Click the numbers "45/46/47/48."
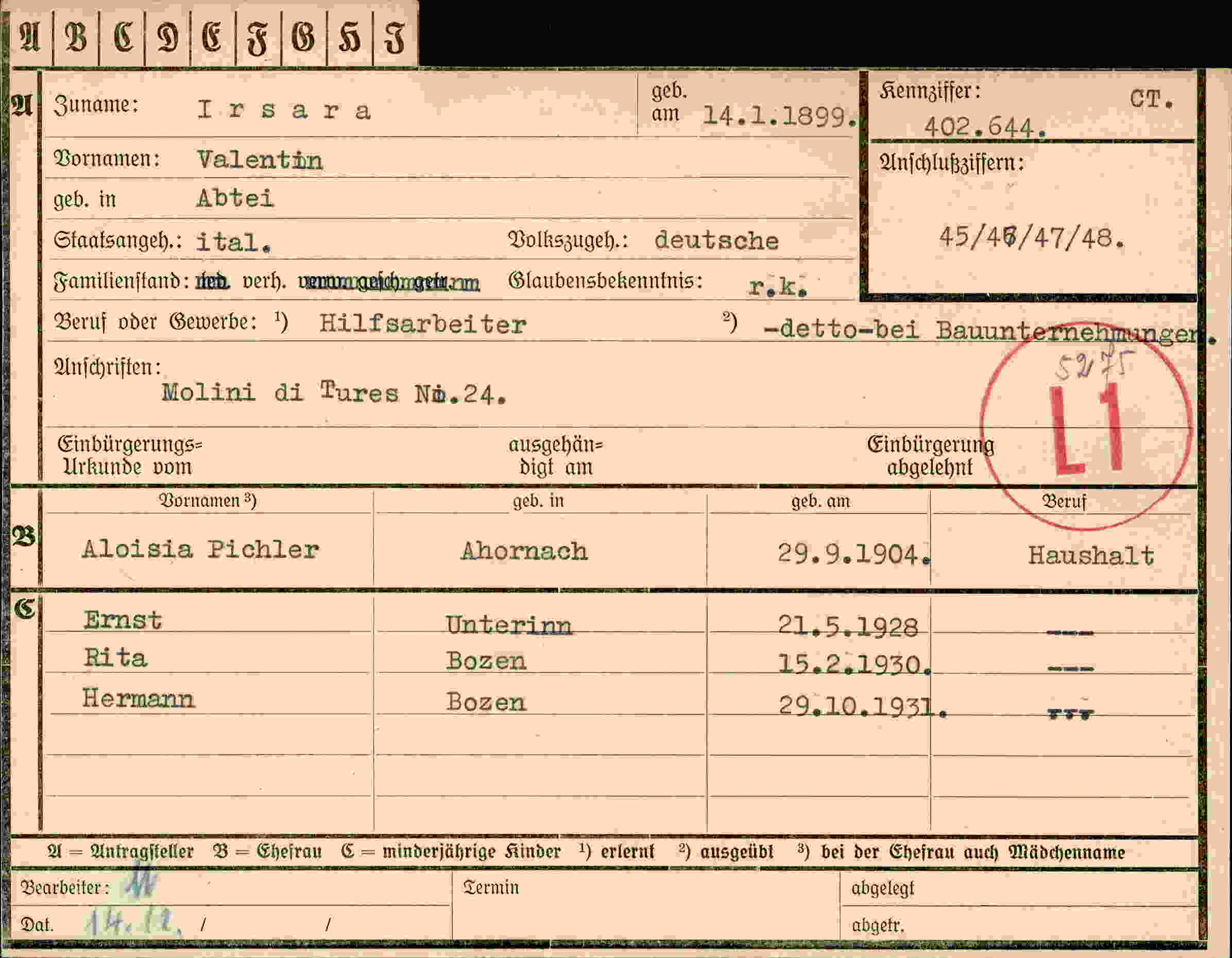Image resolution: width=1232 pixels, height=958 pixels. tap(1032, 237)
